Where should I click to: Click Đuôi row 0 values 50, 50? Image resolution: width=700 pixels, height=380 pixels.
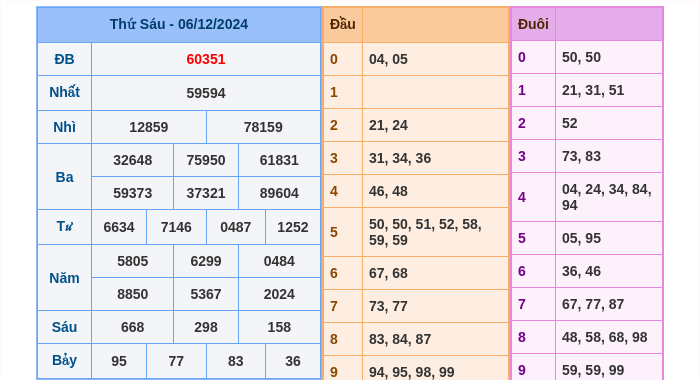coord(581,57)
